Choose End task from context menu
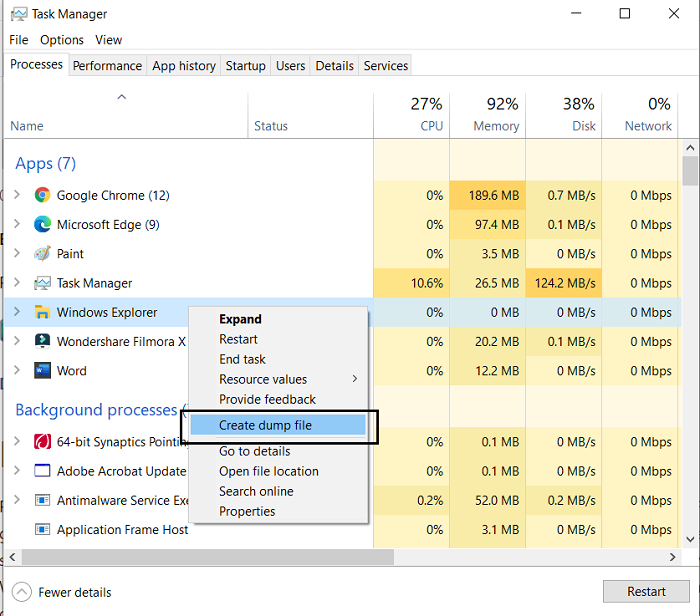The height and width of the screenshot is (616, 700). pos(242,359)
